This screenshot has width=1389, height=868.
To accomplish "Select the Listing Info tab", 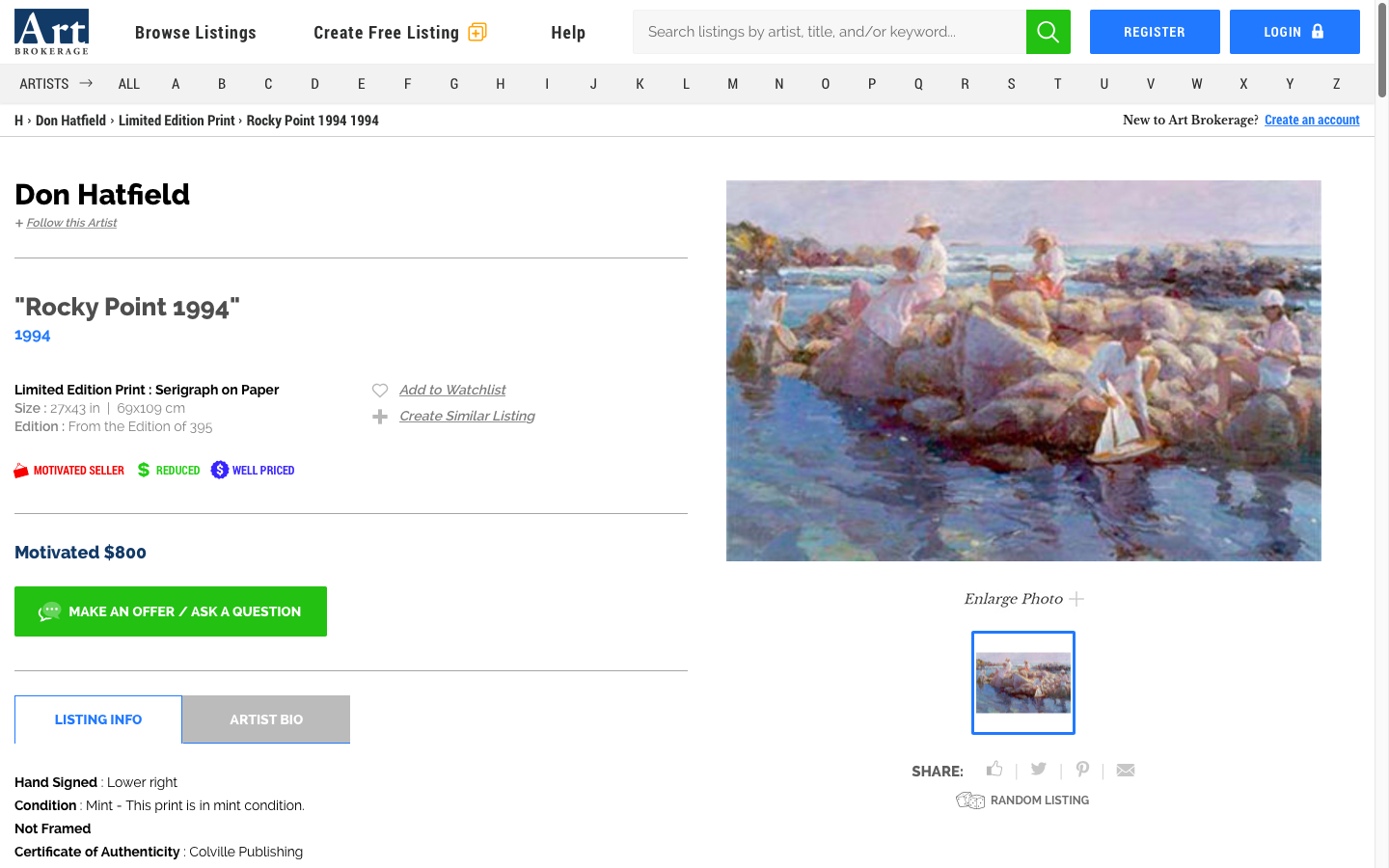I will tap(98, 719).
